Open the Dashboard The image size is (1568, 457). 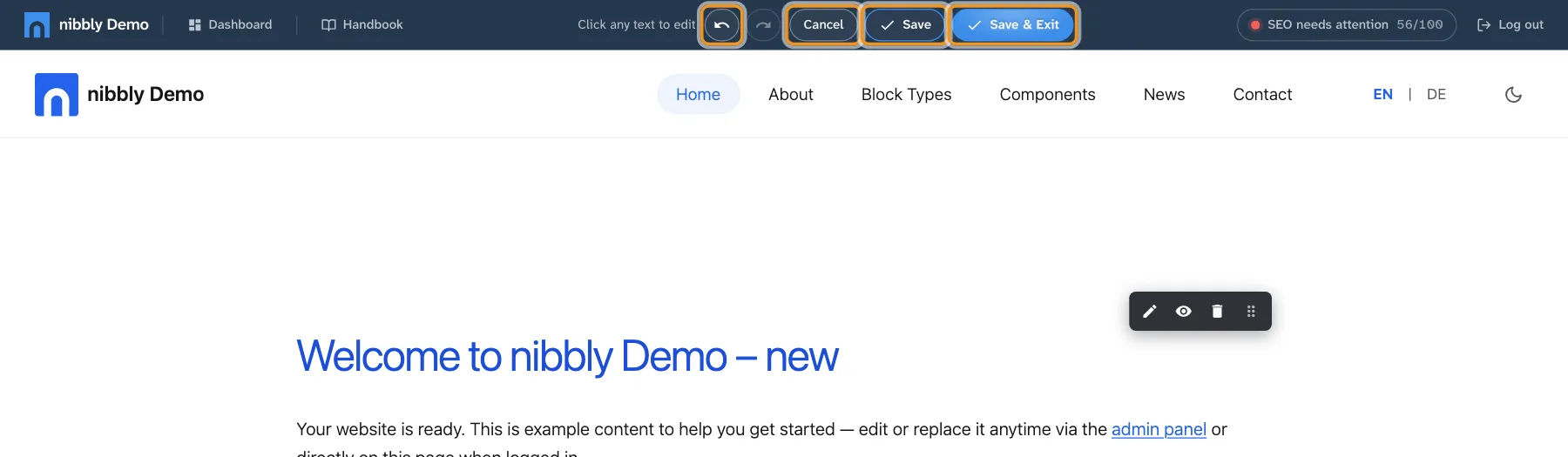pyautogui.click(x=230, y=24)
